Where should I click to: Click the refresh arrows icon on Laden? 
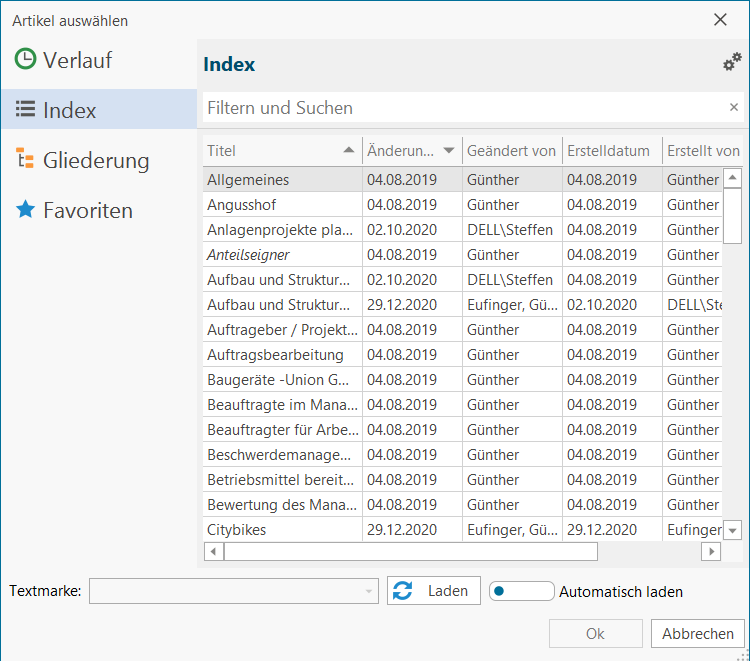click(402, 591)
